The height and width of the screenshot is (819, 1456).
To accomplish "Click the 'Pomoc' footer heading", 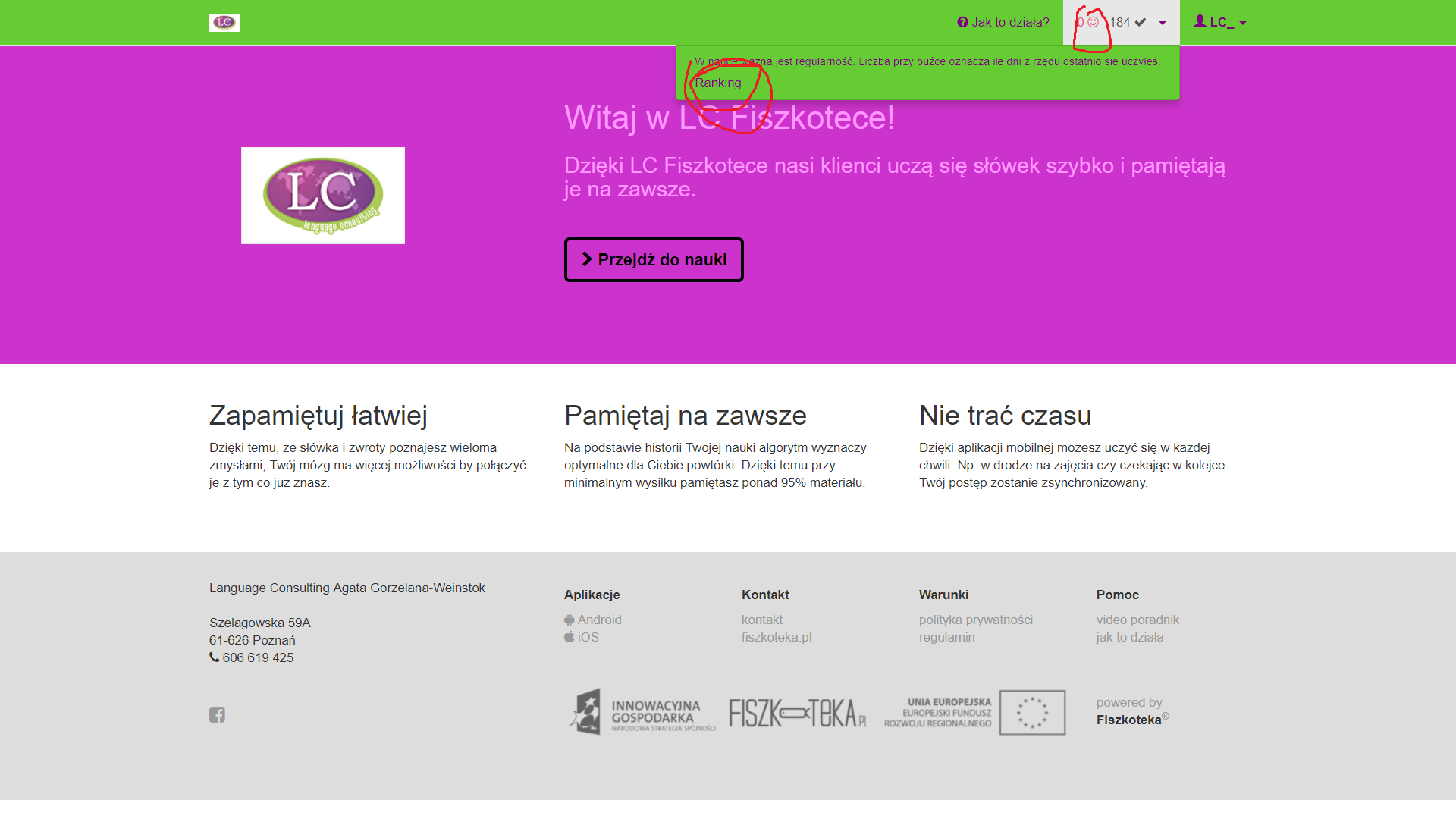I will (x=1118, y=595).
